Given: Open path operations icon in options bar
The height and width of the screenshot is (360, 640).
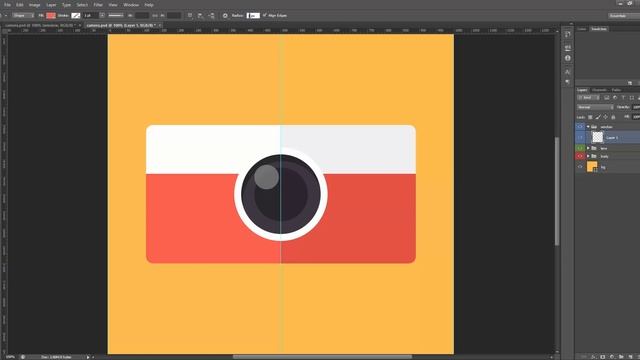Looking at the screenshot, I should [190, 16].
